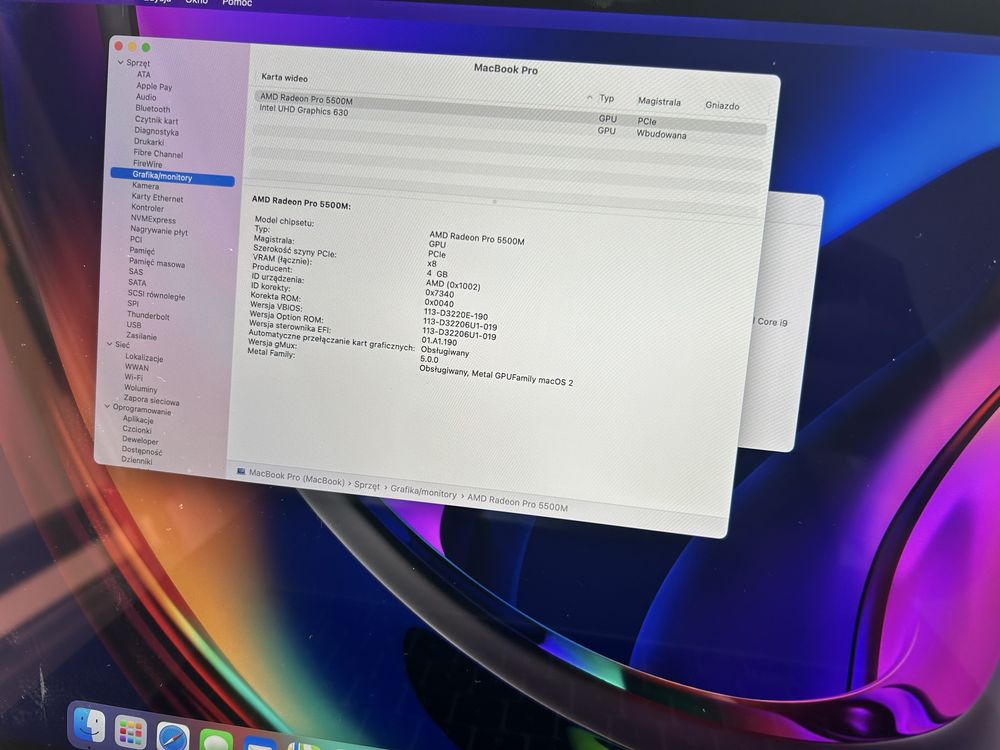Open the Pomoc menu in the menu bar
1000x750 pixels.
click(237, 3)
